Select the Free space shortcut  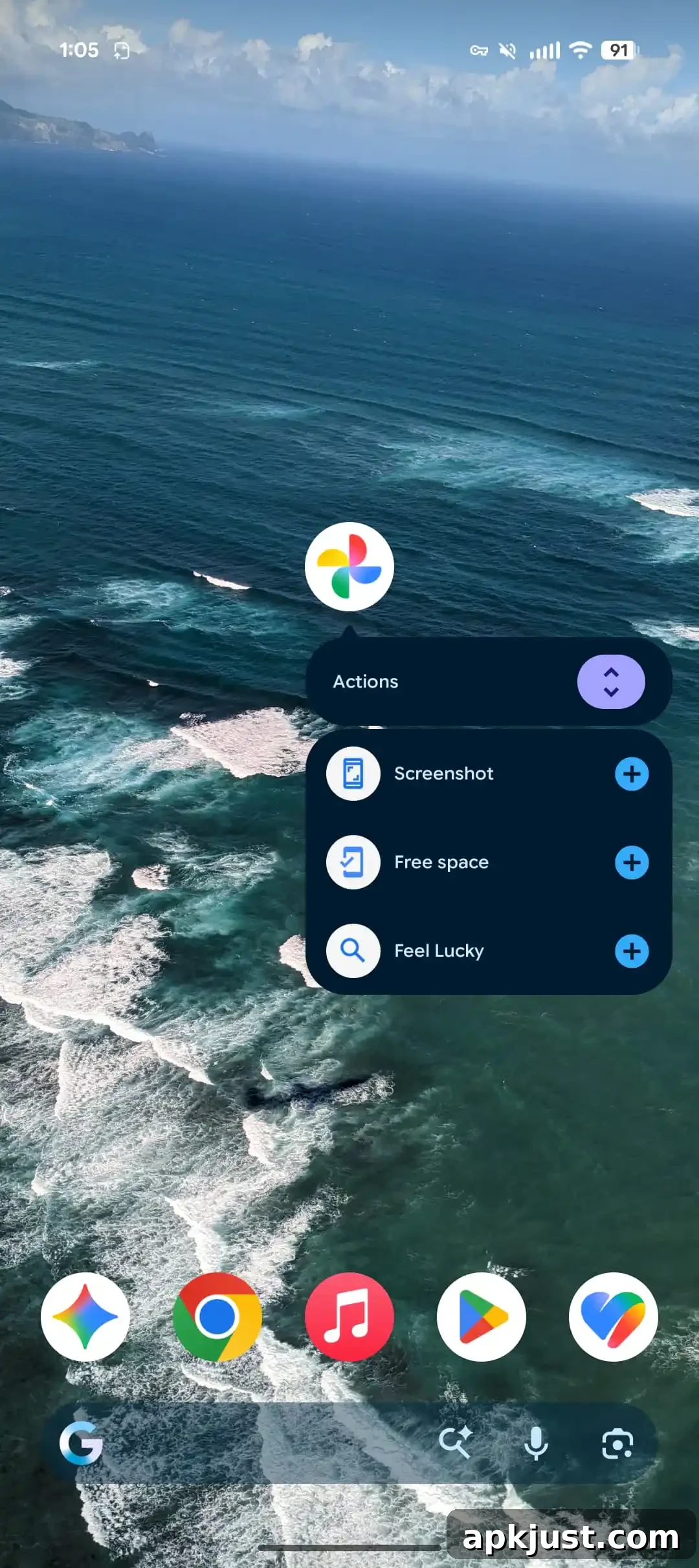[x=488, y=862]
